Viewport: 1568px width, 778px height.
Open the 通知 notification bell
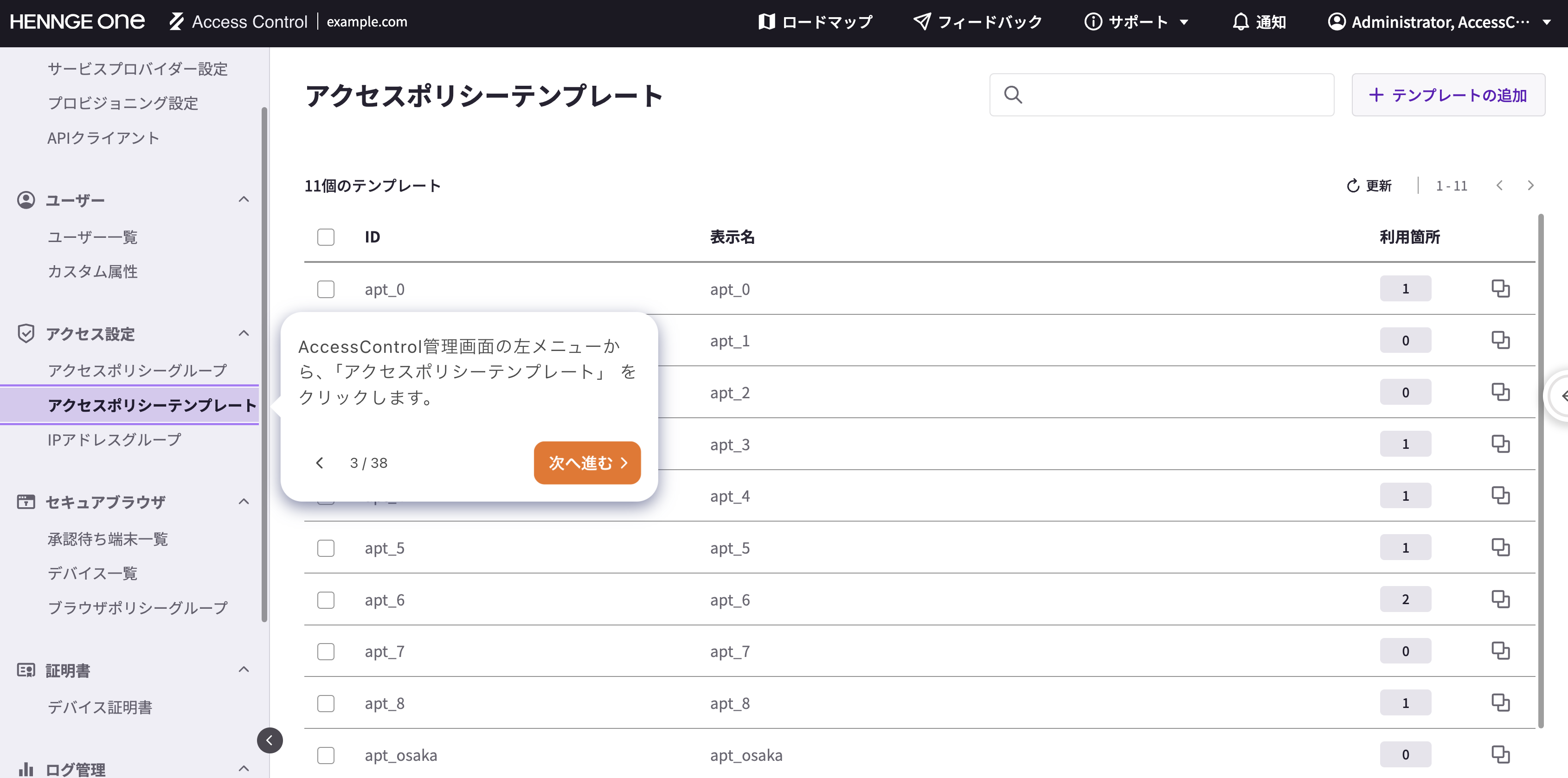[x=1242, y=22]
